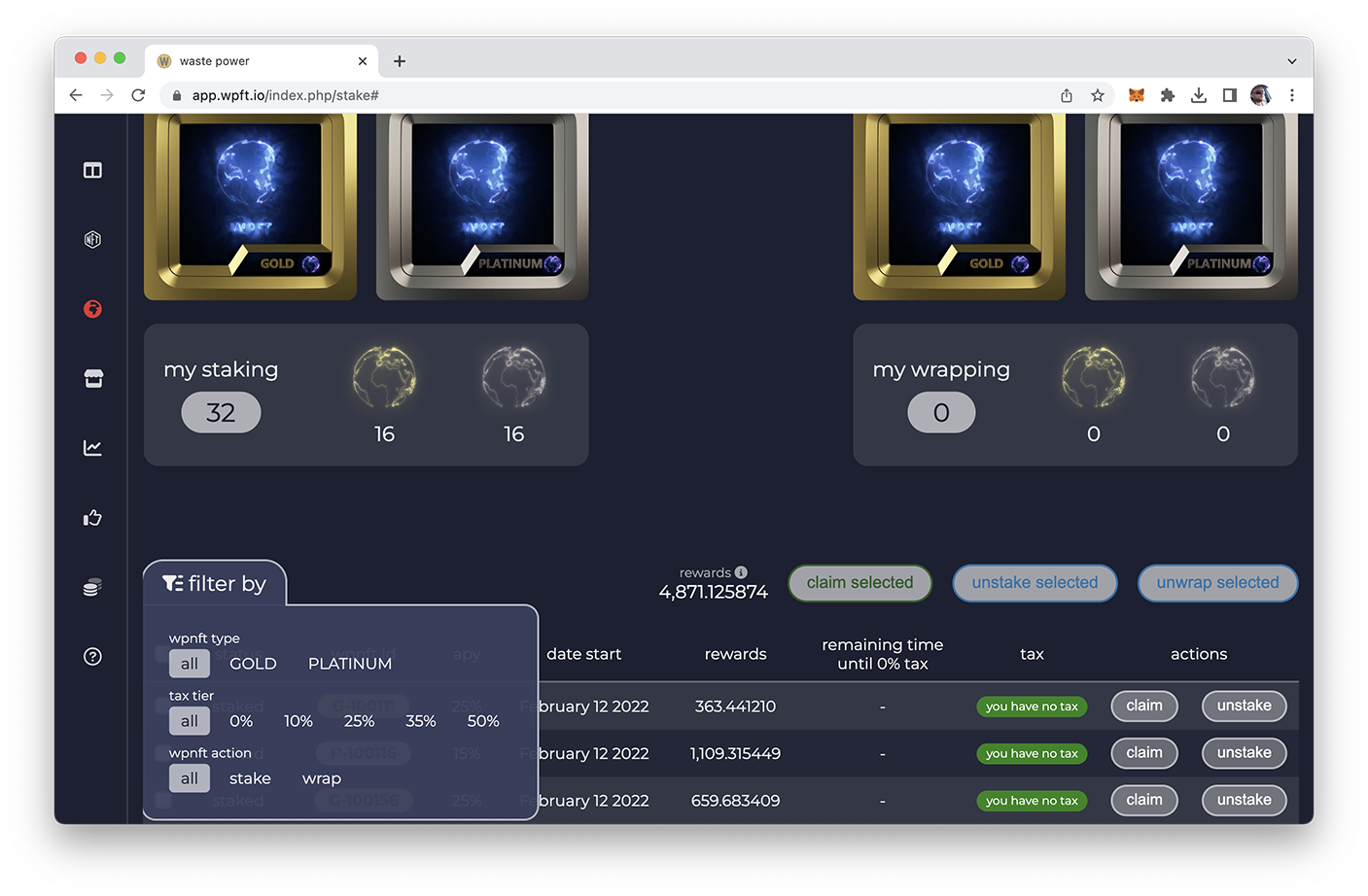The image size is (1368, 896).
Task: Click the 'you have no tax' badge for 363.441210
Action: (1032, 706)
